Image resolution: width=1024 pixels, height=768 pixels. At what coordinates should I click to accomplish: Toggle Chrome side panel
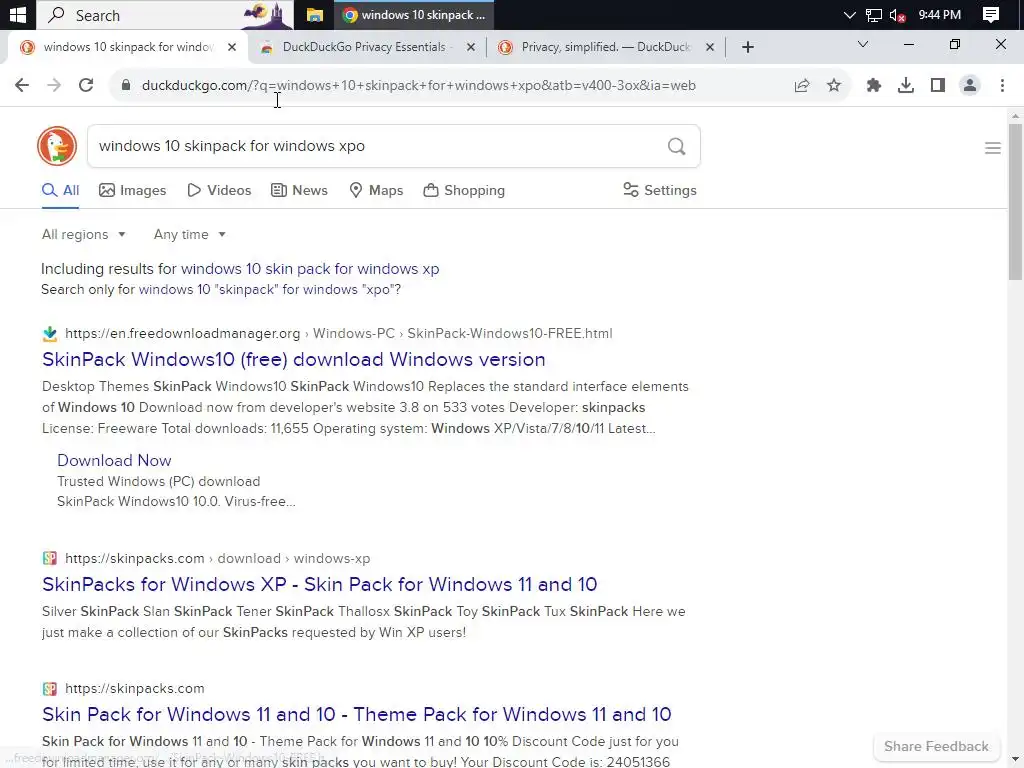click(x=938, y=85)
